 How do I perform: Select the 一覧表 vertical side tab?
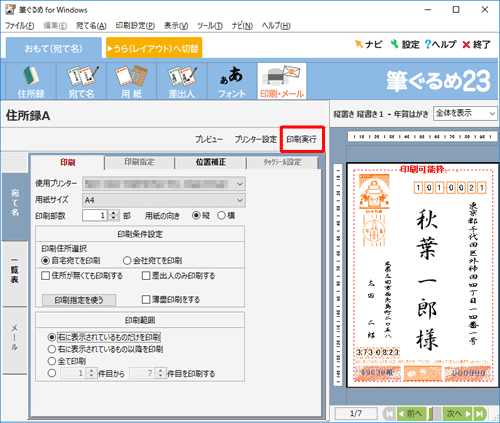click(x=15, y=274)
